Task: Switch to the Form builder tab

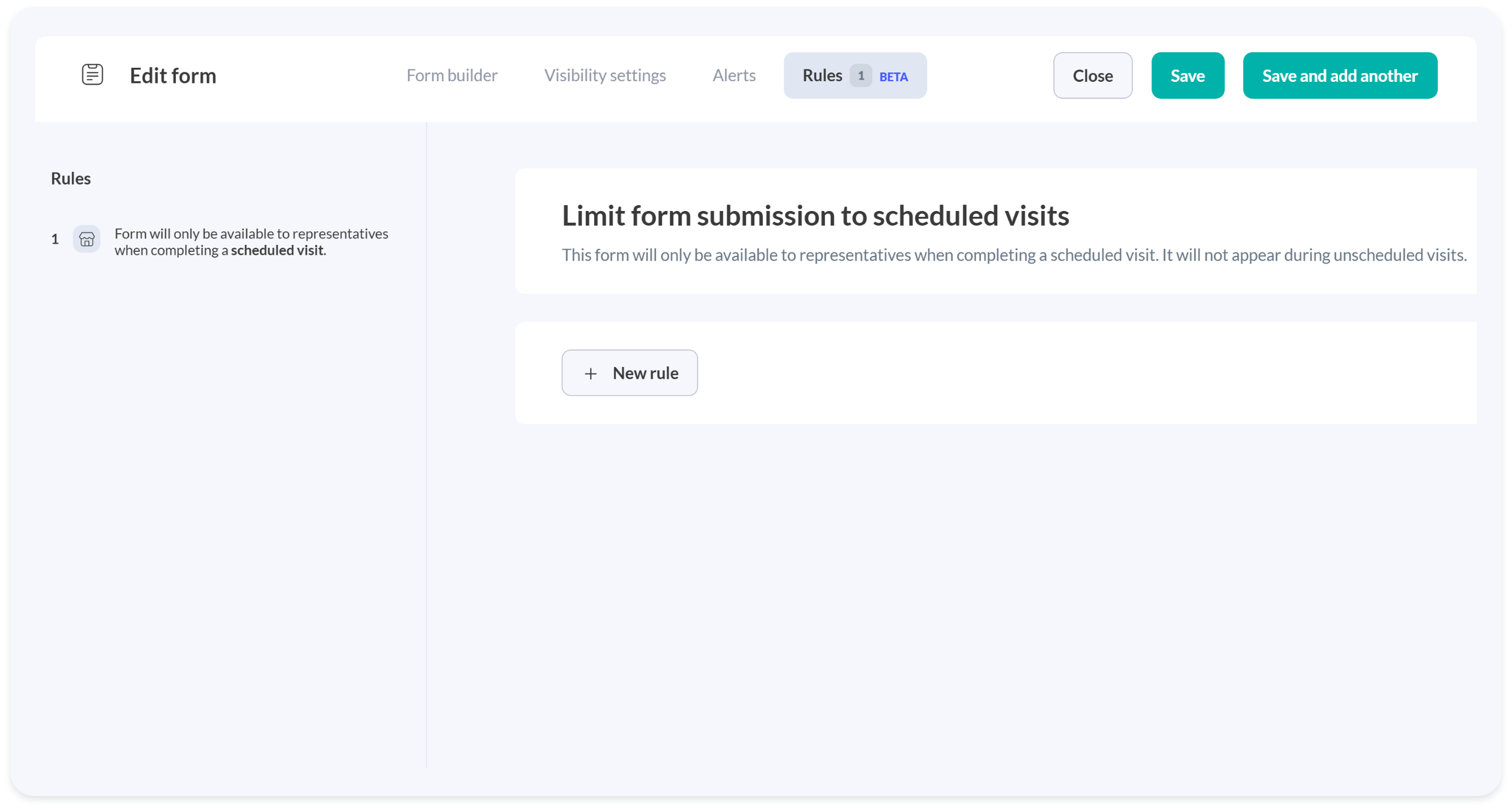Action: pyautogui.click(x=452, y=76)
